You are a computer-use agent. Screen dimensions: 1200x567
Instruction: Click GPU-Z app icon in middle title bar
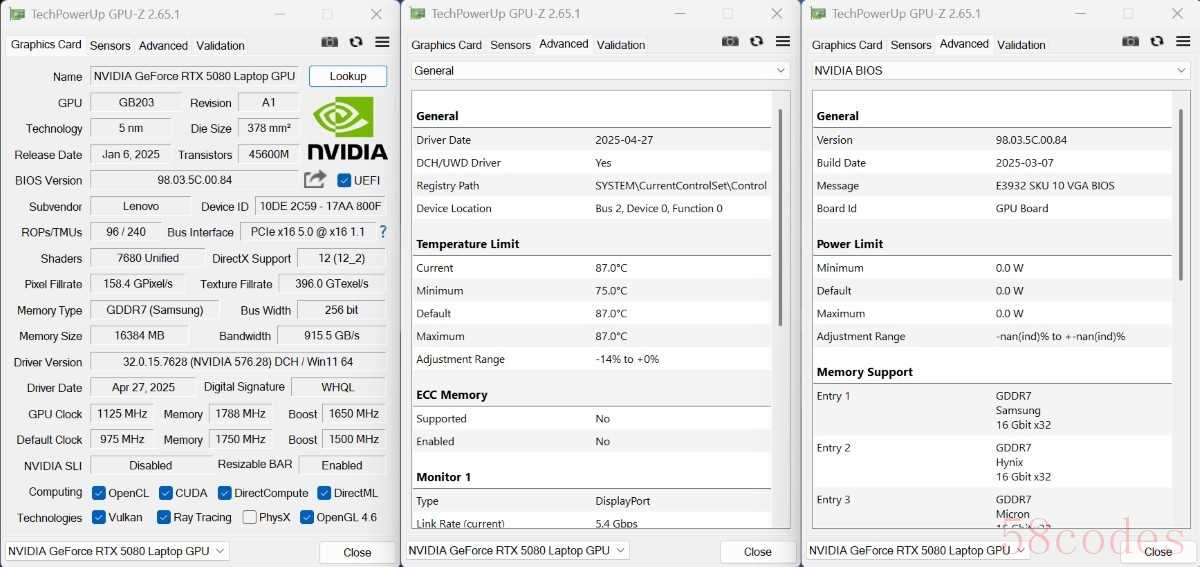[419, 13]
